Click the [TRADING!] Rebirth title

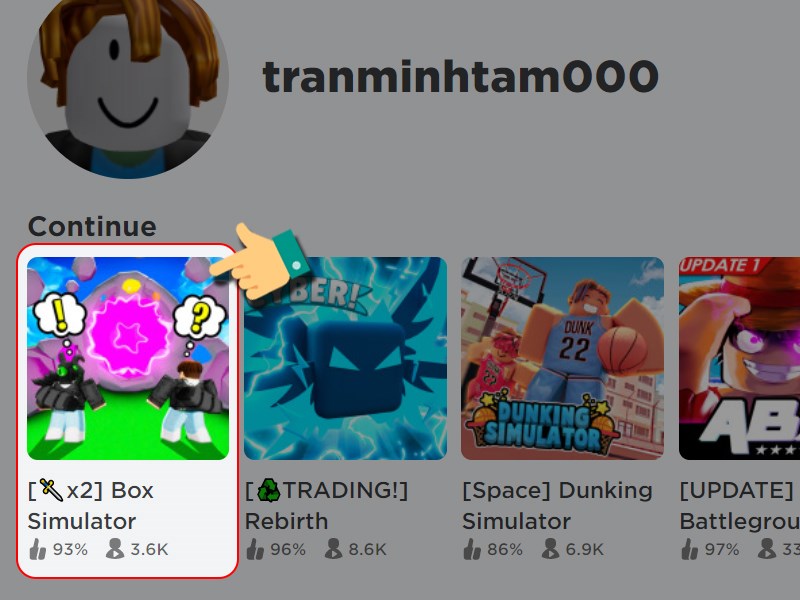point(327,506)
